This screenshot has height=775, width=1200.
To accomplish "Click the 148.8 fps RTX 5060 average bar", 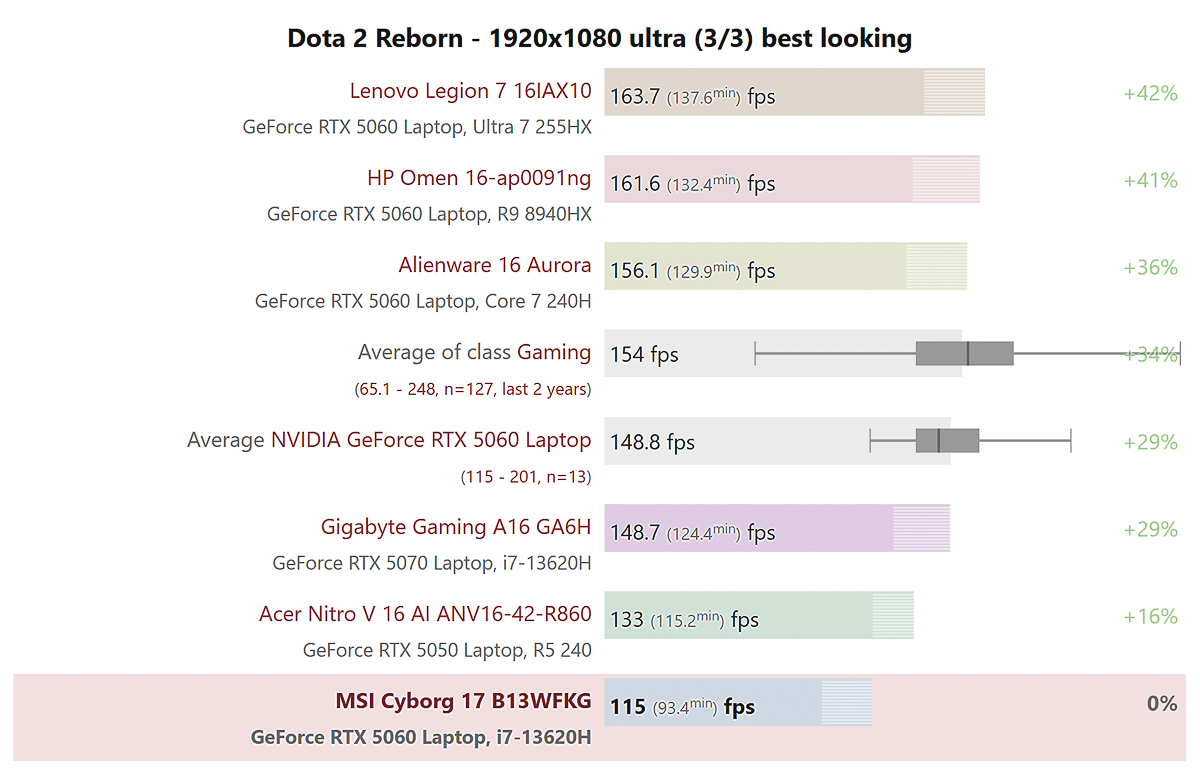I will coord(777,440).
